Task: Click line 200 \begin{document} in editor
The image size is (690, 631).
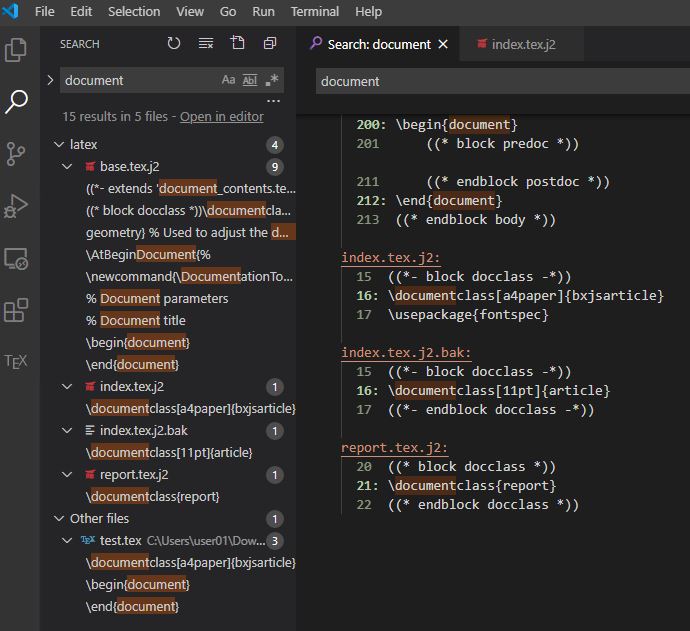Action: click(457, 125)
